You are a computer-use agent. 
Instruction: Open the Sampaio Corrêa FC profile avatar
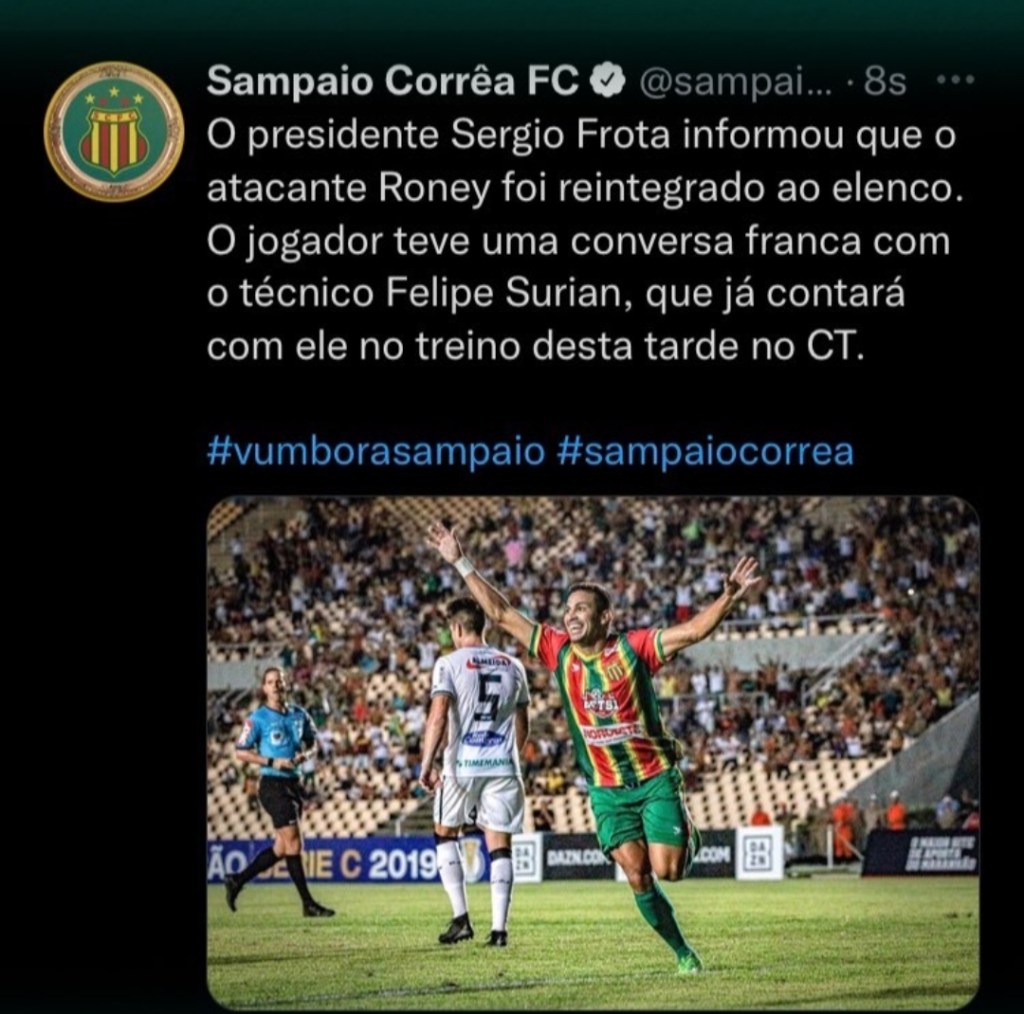[x=114, y=131]
